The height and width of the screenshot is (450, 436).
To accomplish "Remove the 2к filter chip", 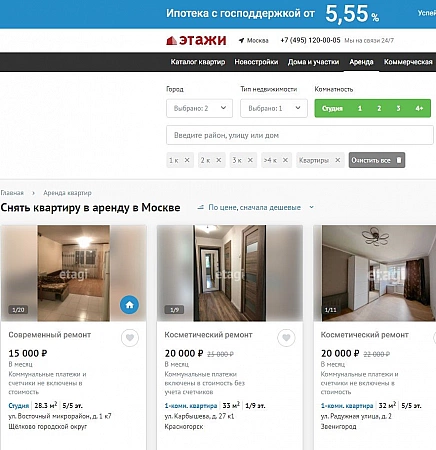I will [219, 160].
